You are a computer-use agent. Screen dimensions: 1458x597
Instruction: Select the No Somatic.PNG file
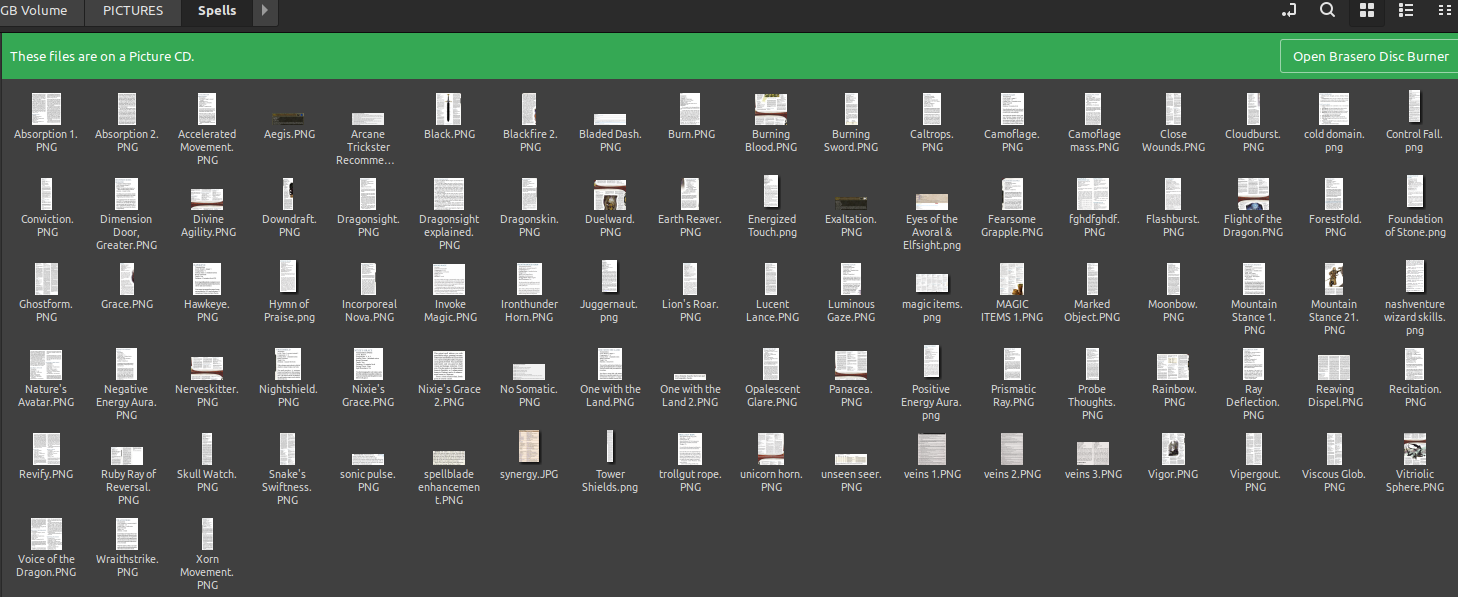(530, 386)
